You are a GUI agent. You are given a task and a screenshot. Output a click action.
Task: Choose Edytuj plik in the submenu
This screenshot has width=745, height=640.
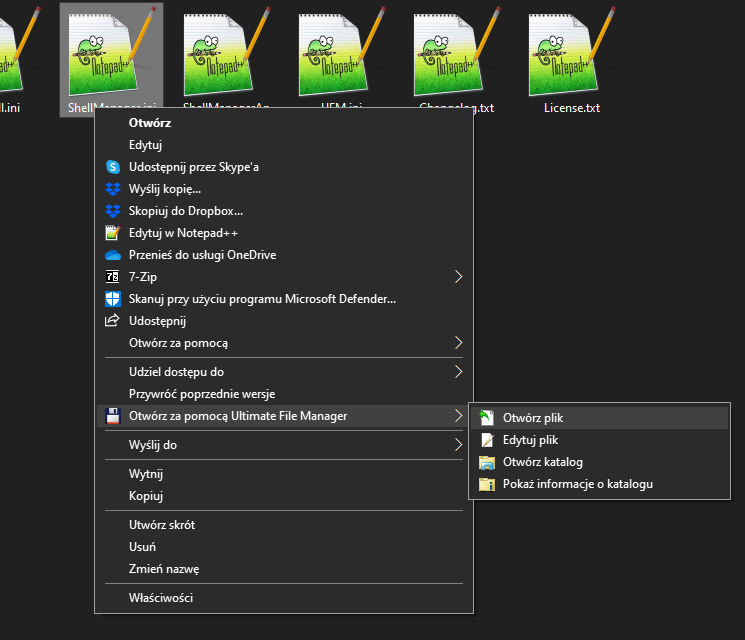tap(599, 440)
